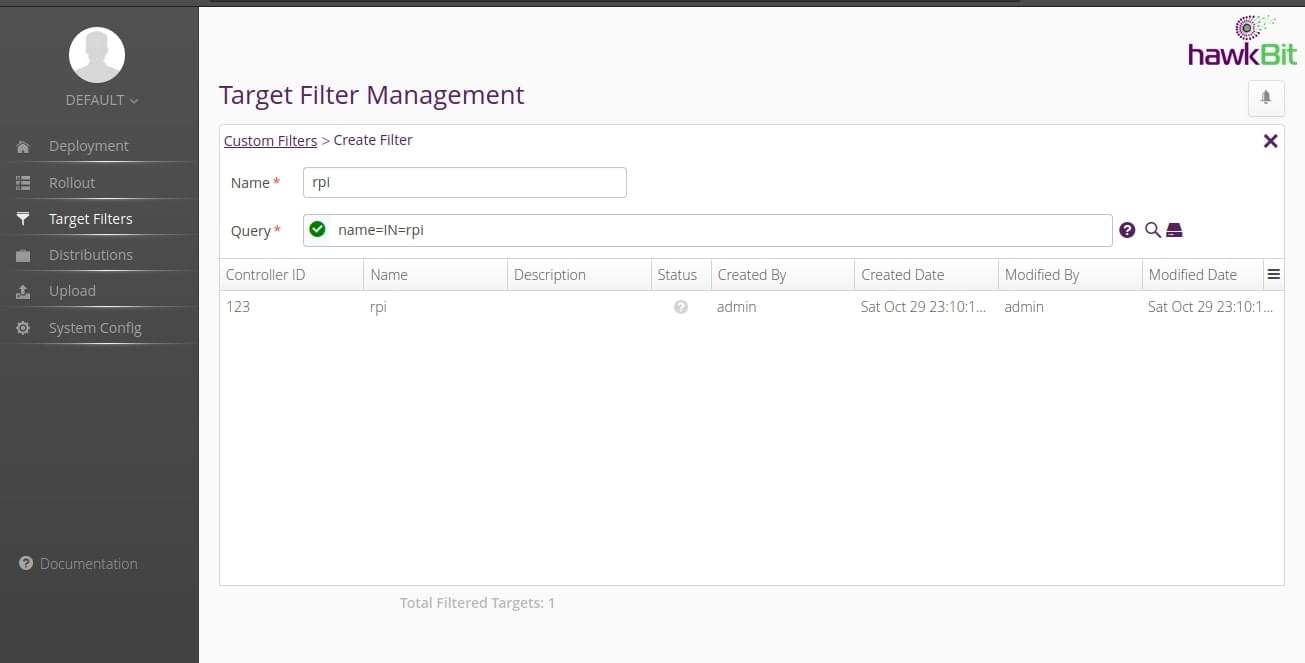This screenshot has height=663, width=1305.
Task: Maximize the table with the hamburger icon
Action: coord(1273,273)
